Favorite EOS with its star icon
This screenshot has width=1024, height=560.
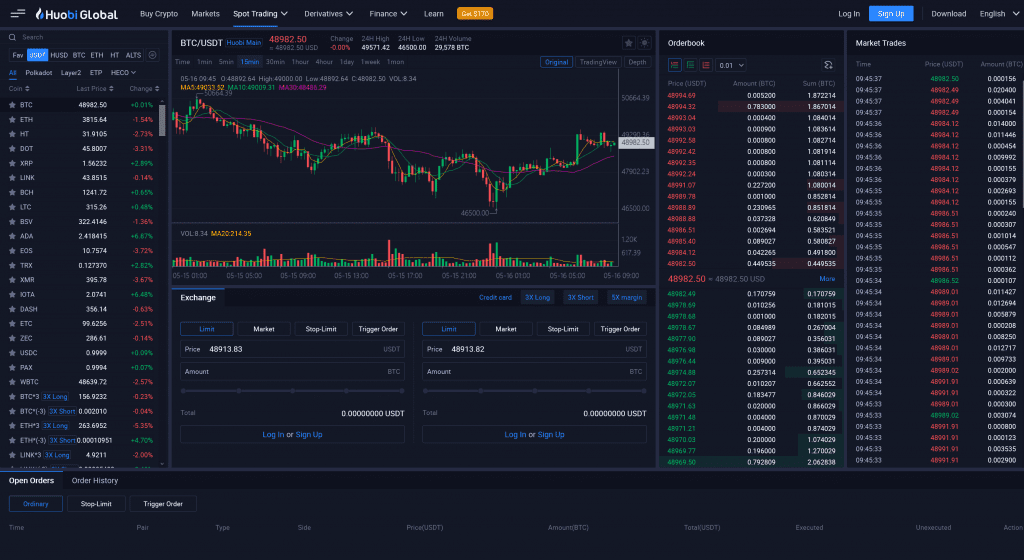click(x=12, y=251)
